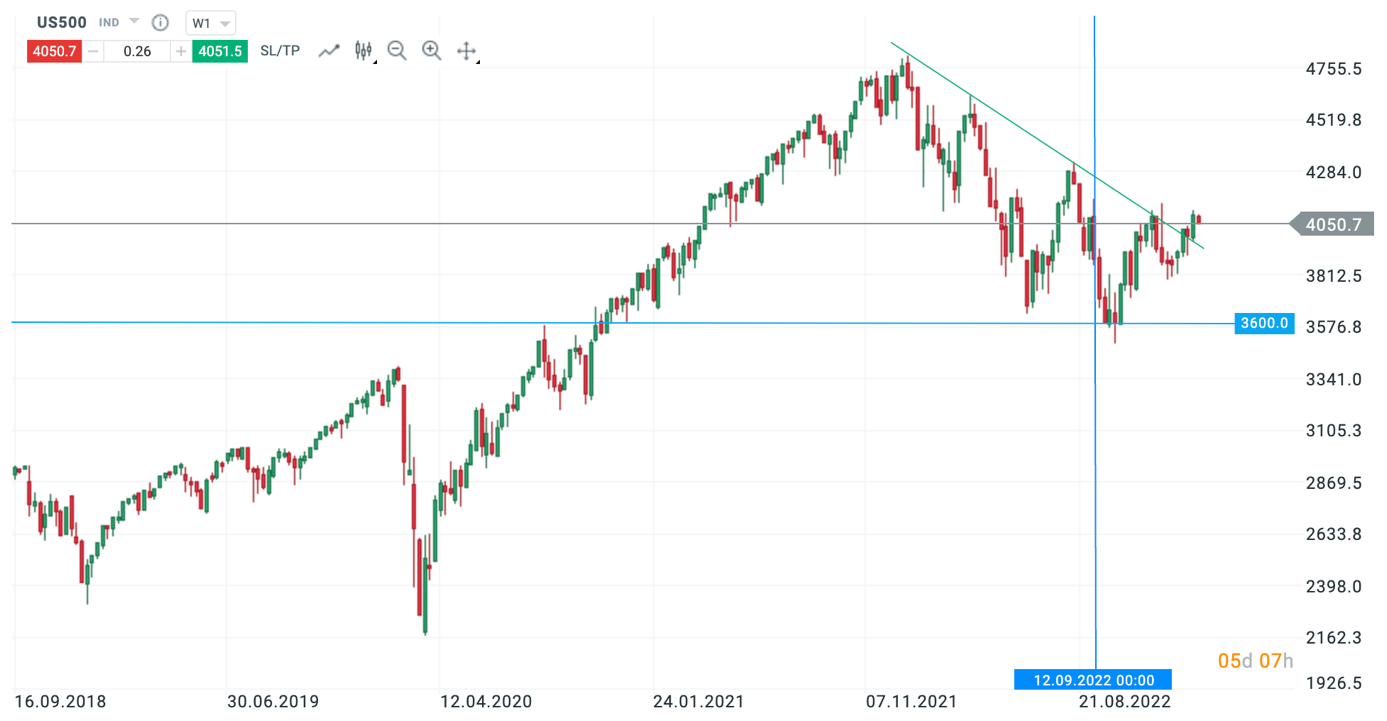Click the green buy price 4051.5
The image size is (1387, 721).
(220, 51)
